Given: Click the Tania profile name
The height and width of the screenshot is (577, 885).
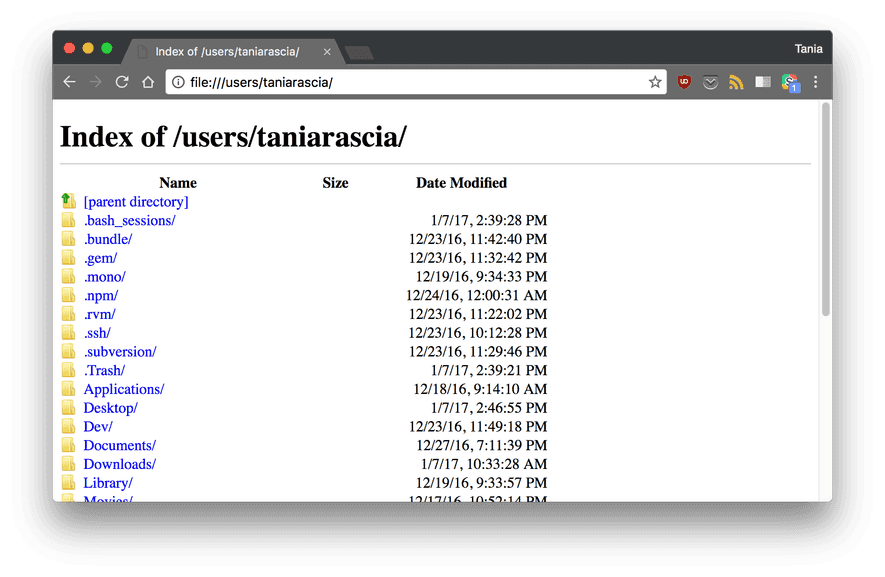Looking at the screenshot, I should pos(809,48).
